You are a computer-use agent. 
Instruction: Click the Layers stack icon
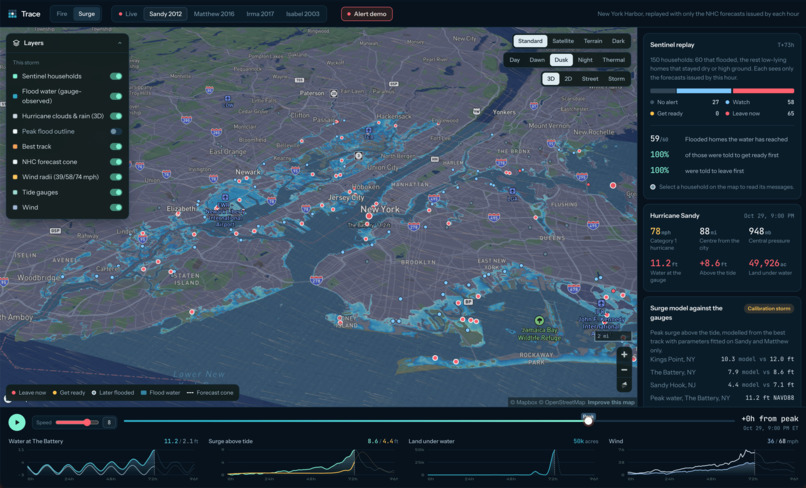coord(16,43)
